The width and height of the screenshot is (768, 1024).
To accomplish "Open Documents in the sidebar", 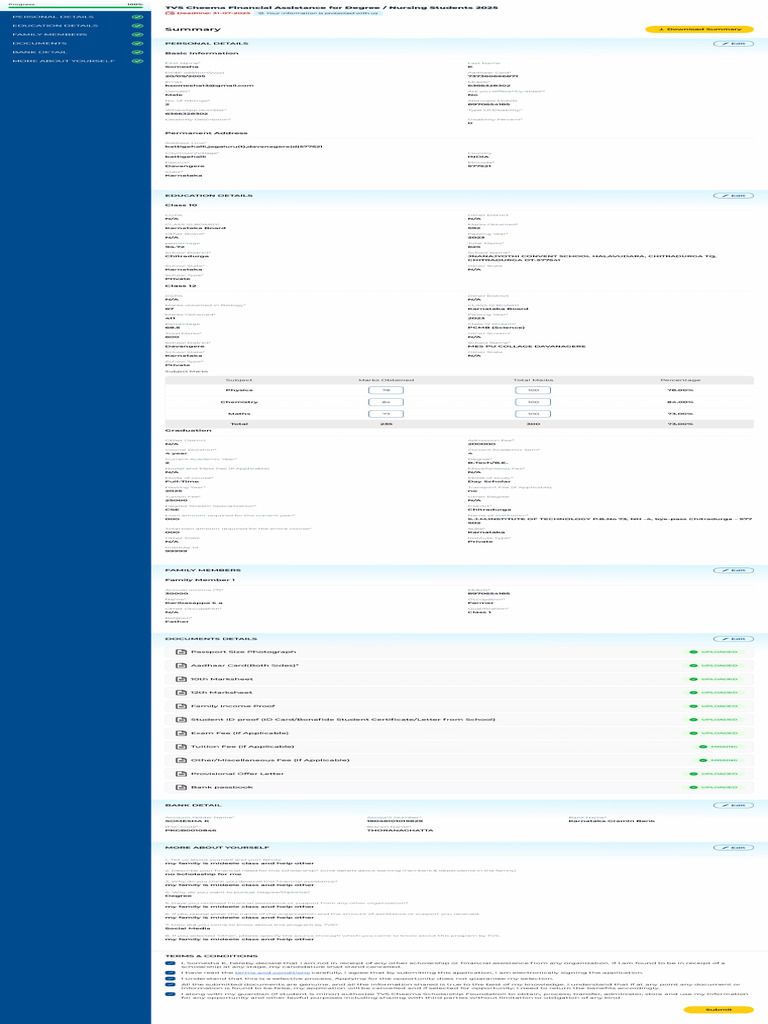I will pyautogui.click(x=39, y=43).
